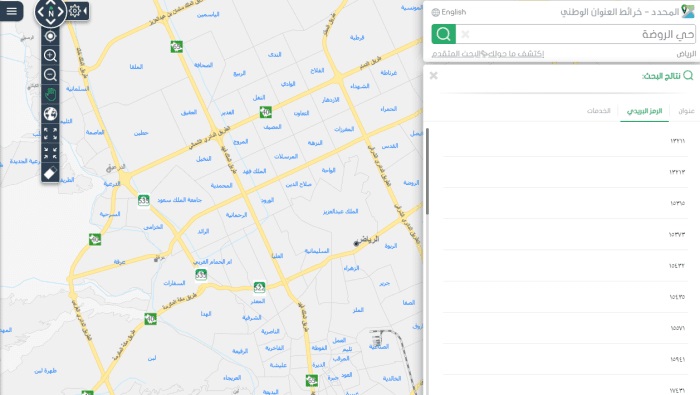Image resolution: width=700 pixels, height=395 pixels.
Task: Click the globe icon beside English
Action: (436, 12)
